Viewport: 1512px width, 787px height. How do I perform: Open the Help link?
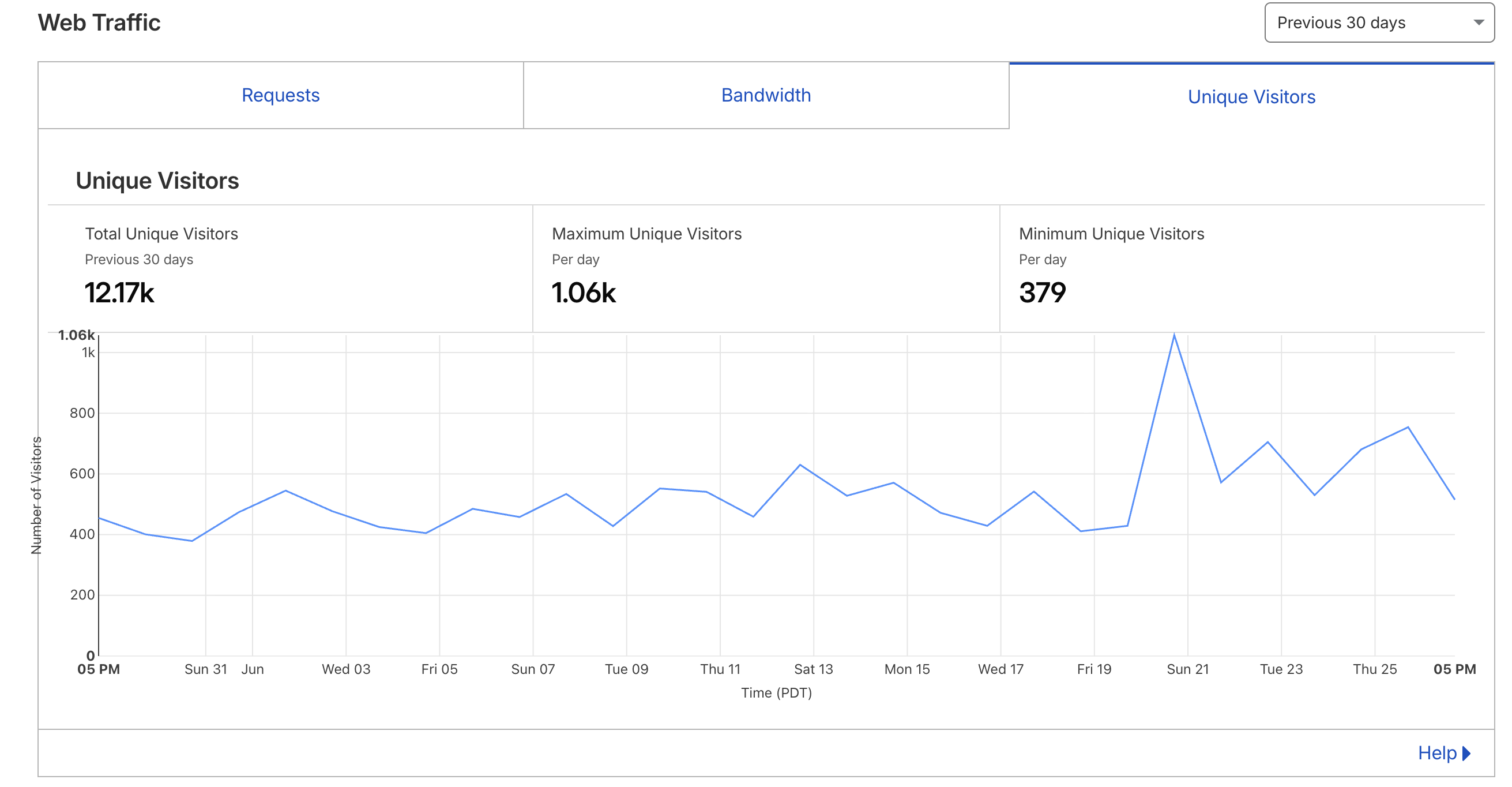[1444, 753]
